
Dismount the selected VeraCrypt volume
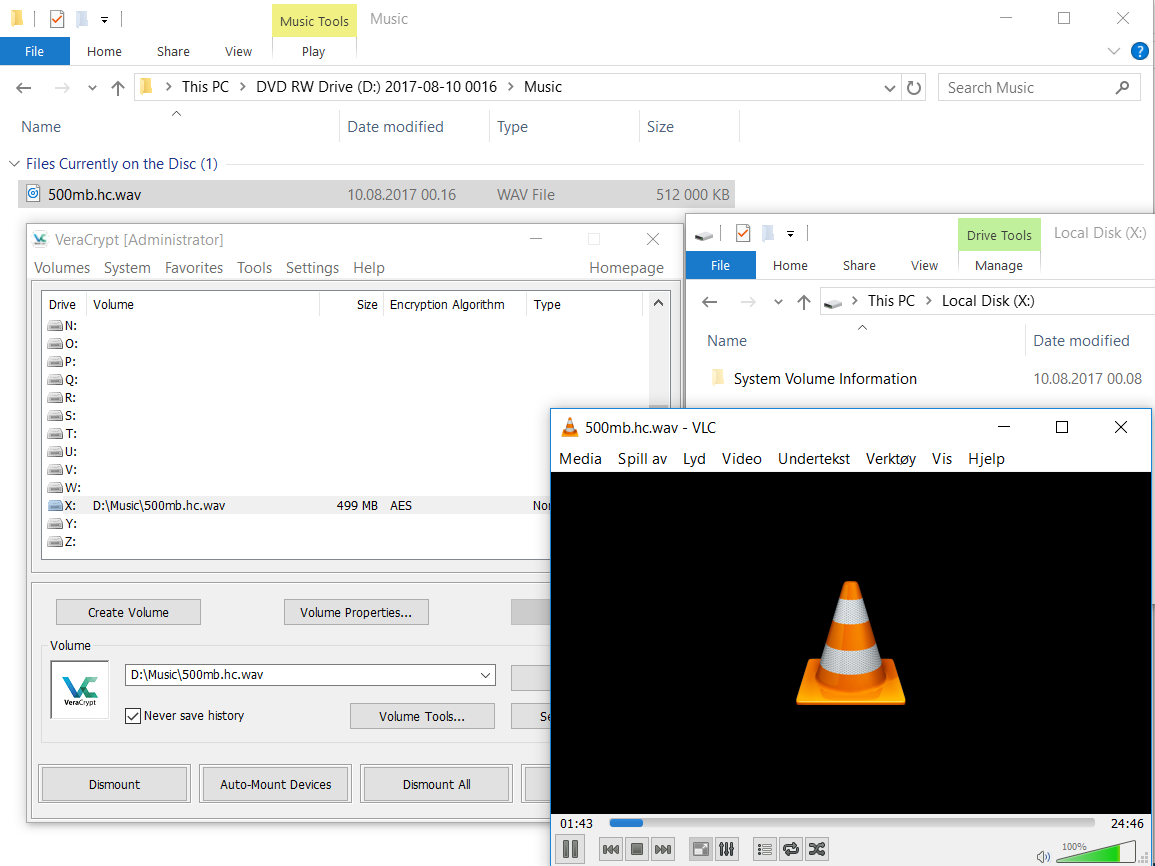click(x=114, y=784)
